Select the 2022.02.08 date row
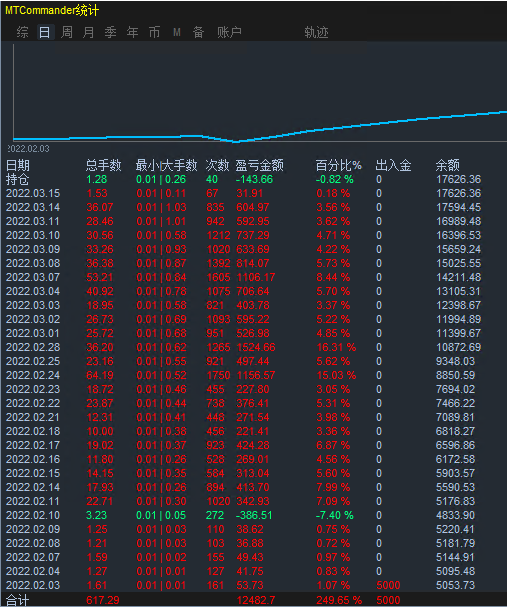 (33, 544)
